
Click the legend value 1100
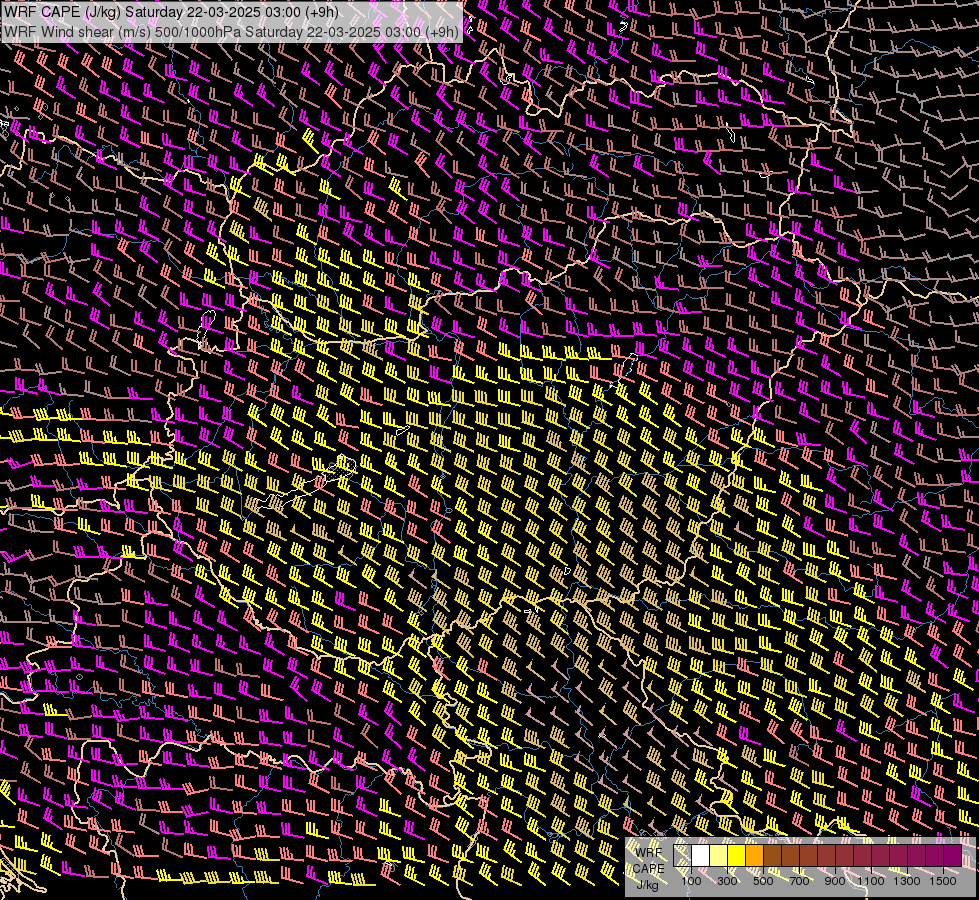870,881
